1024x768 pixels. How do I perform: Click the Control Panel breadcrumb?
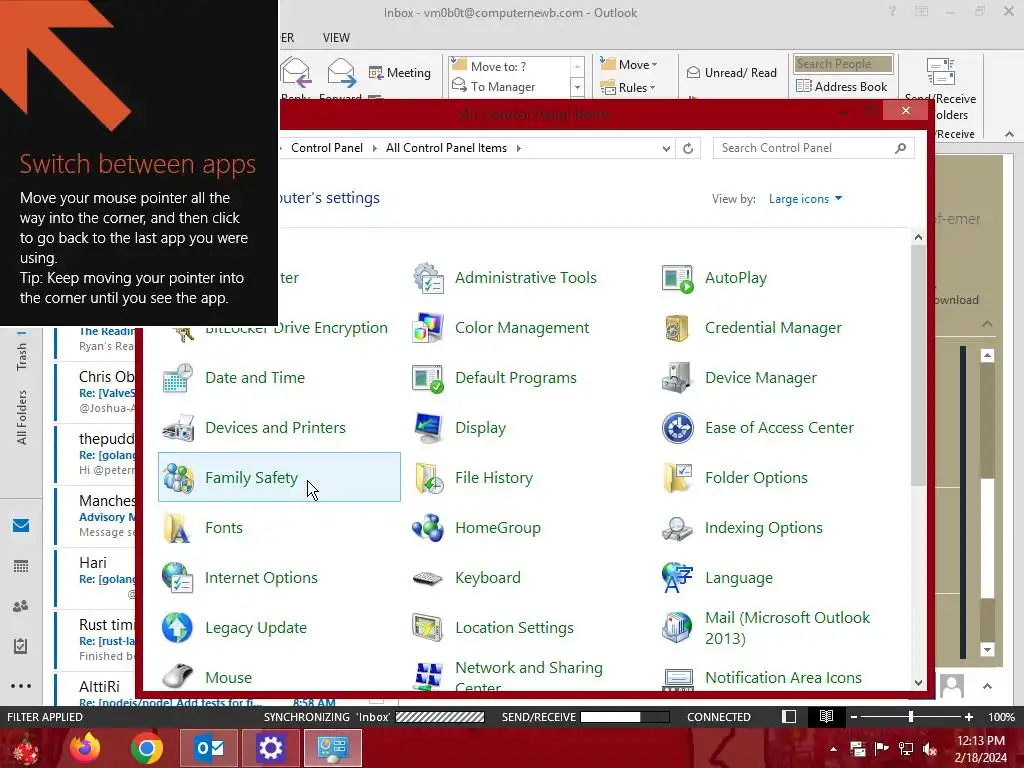(x=327, y=148)
